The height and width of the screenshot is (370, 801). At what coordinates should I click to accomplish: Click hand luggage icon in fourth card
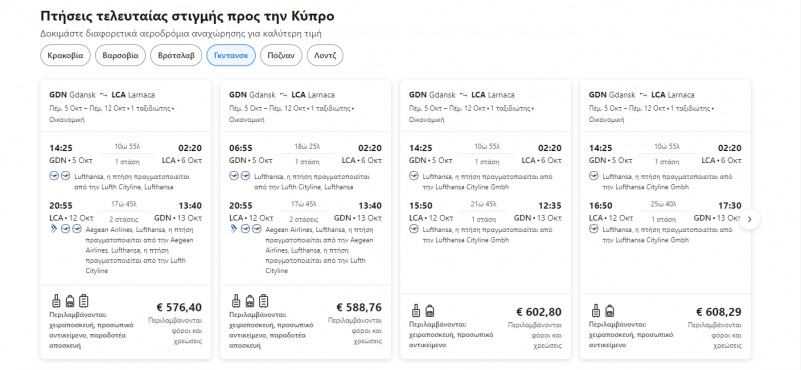(596, 310)
